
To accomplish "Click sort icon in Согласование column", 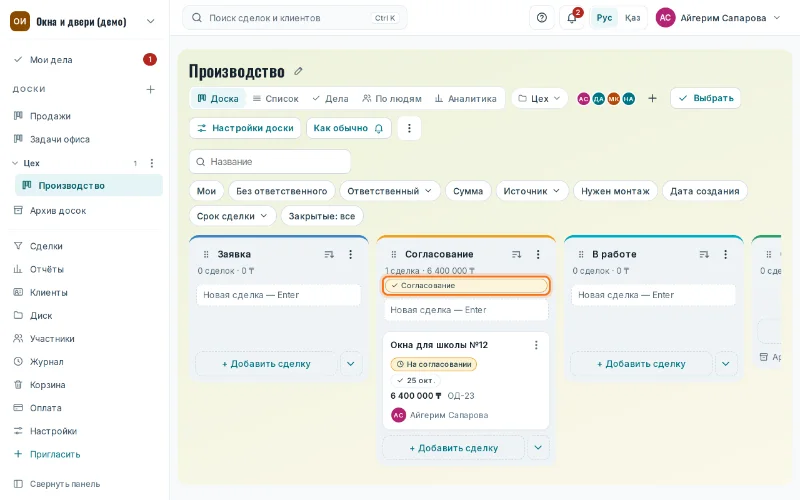I will pos(517,254).
